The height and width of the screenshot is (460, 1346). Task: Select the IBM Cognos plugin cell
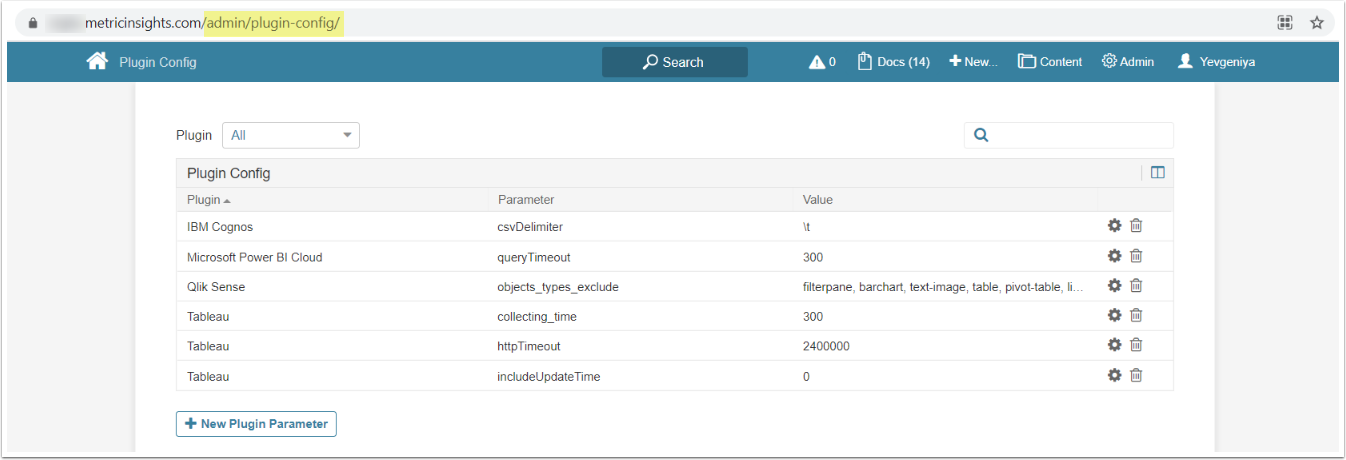coord(220,227)
